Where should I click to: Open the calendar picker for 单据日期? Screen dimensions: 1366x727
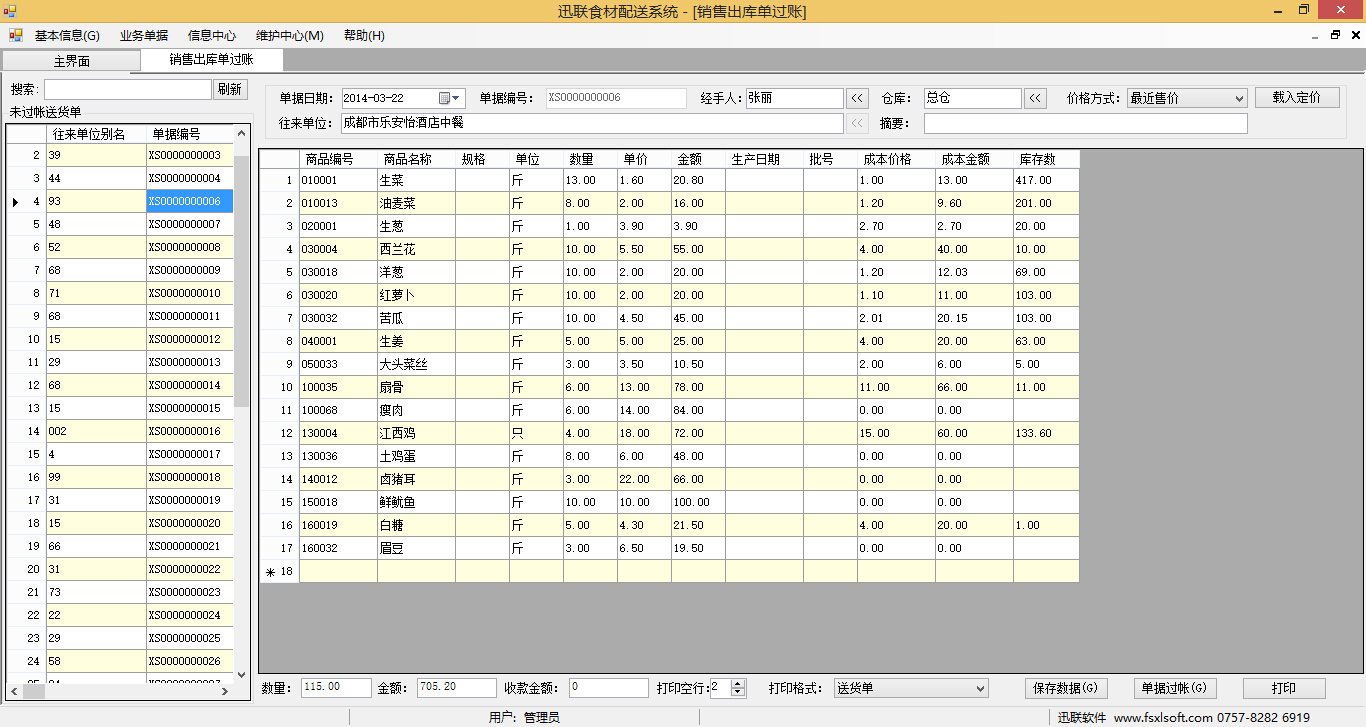(x=445, y=98)
